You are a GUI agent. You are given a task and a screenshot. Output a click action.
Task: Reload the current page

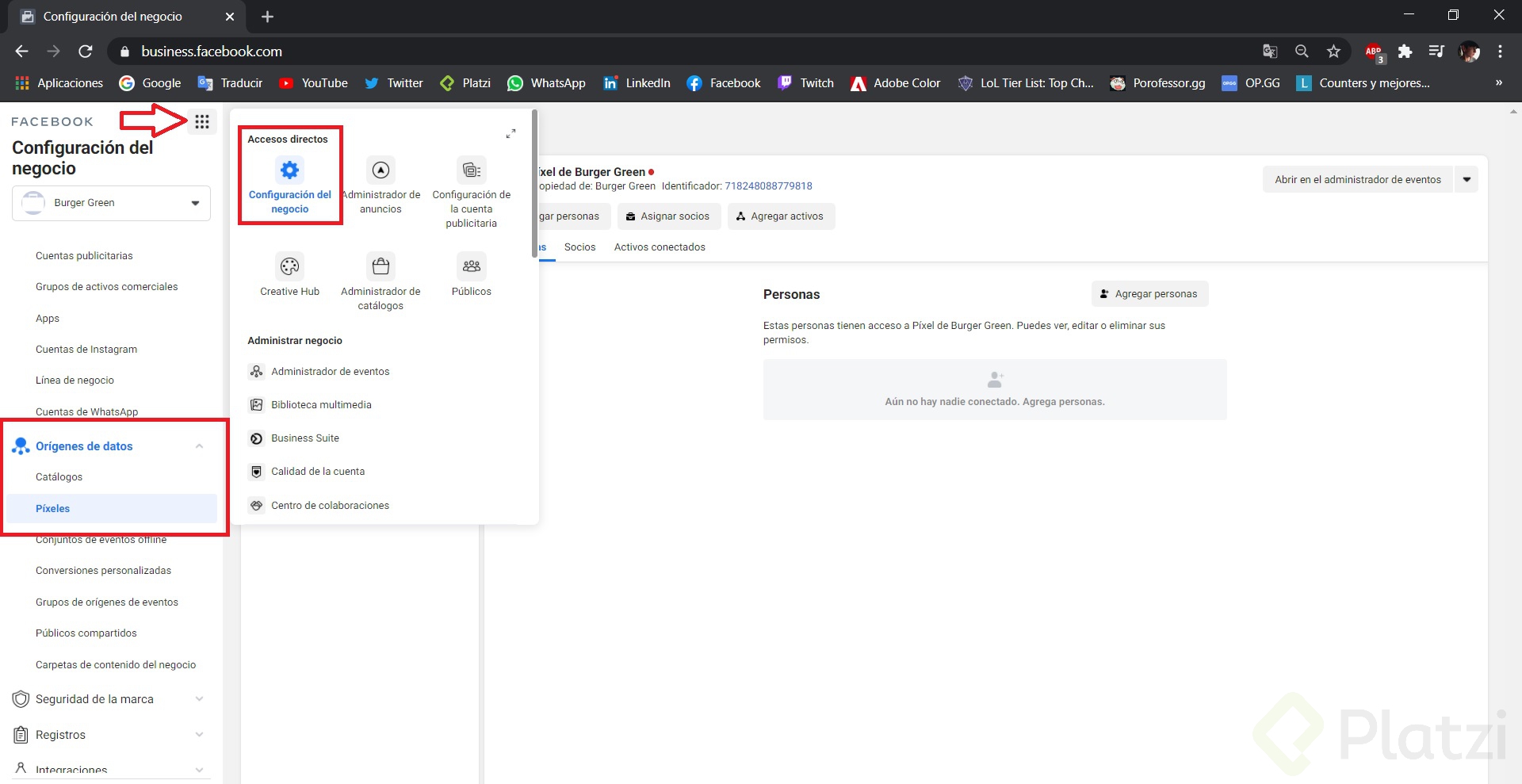coord(86,52)
